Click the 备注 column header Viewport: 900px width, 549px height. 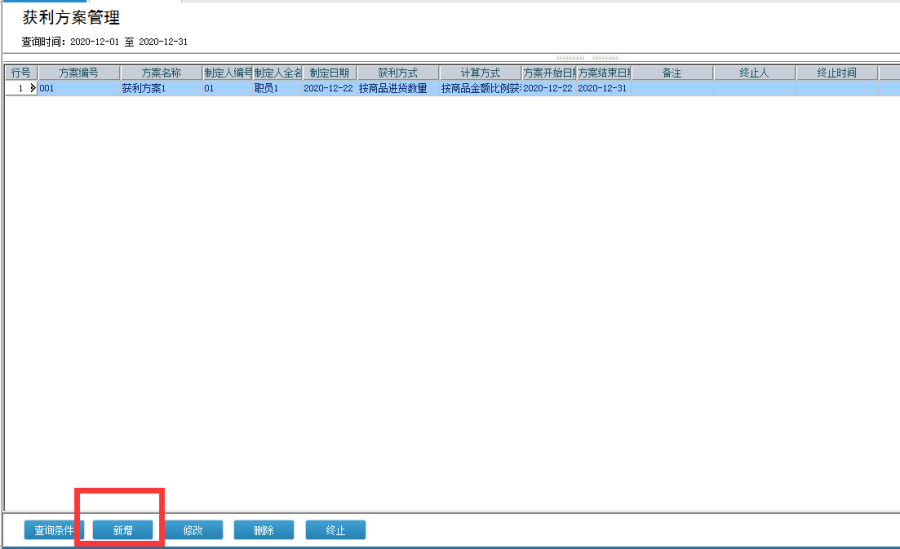[x=671, y=73]
